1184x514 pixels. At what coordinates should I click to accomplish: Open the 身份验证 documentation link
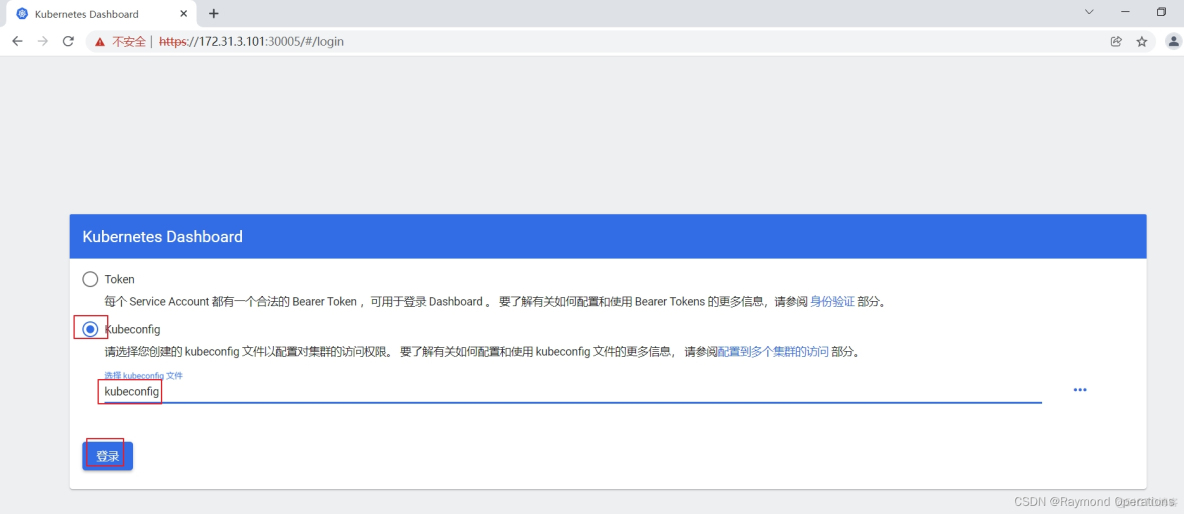click(832, 301)
